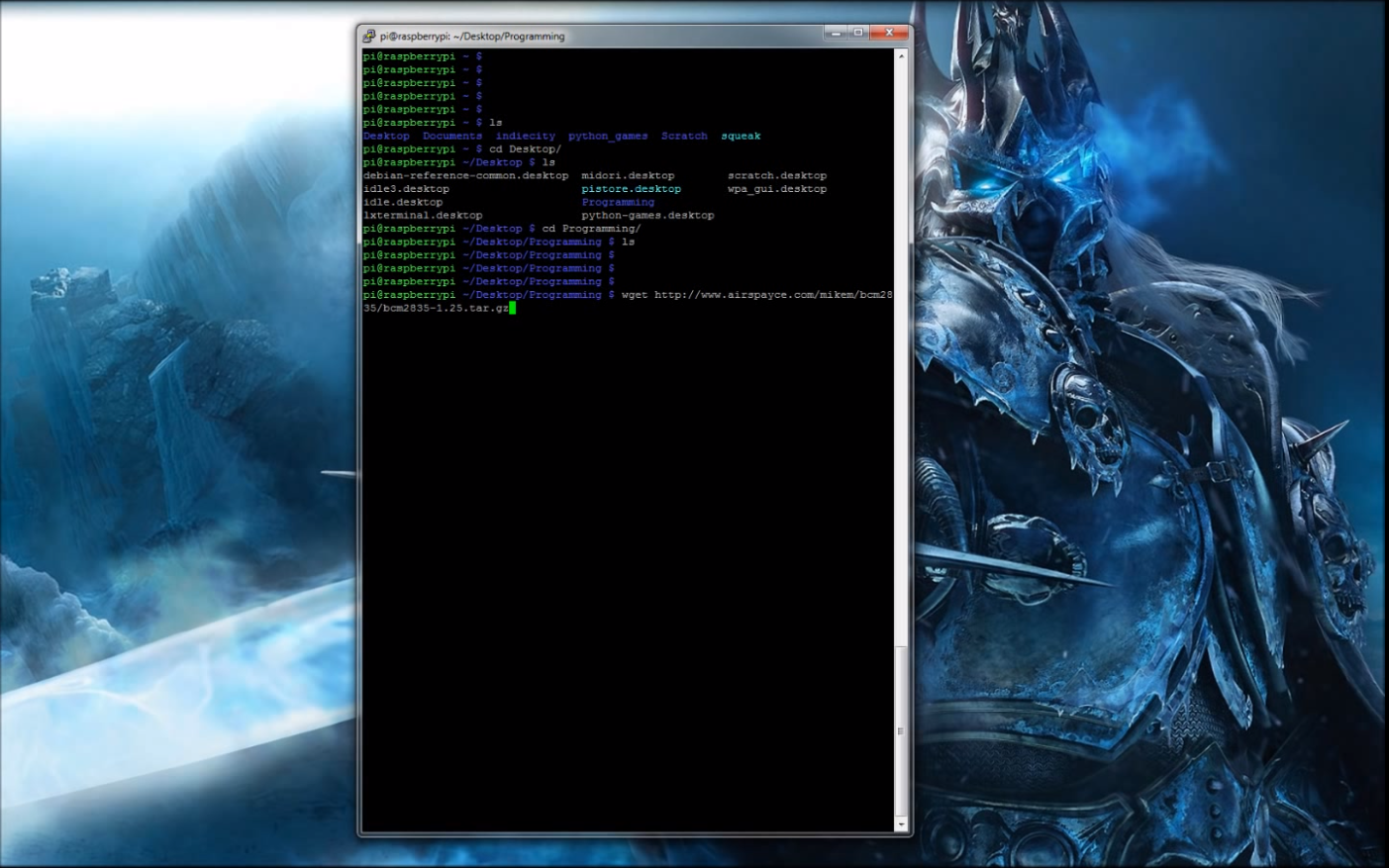Click 'debian-reference-common.desktop' file name
This screenshot has height=868, width=1389.
[x=466, y=175]
